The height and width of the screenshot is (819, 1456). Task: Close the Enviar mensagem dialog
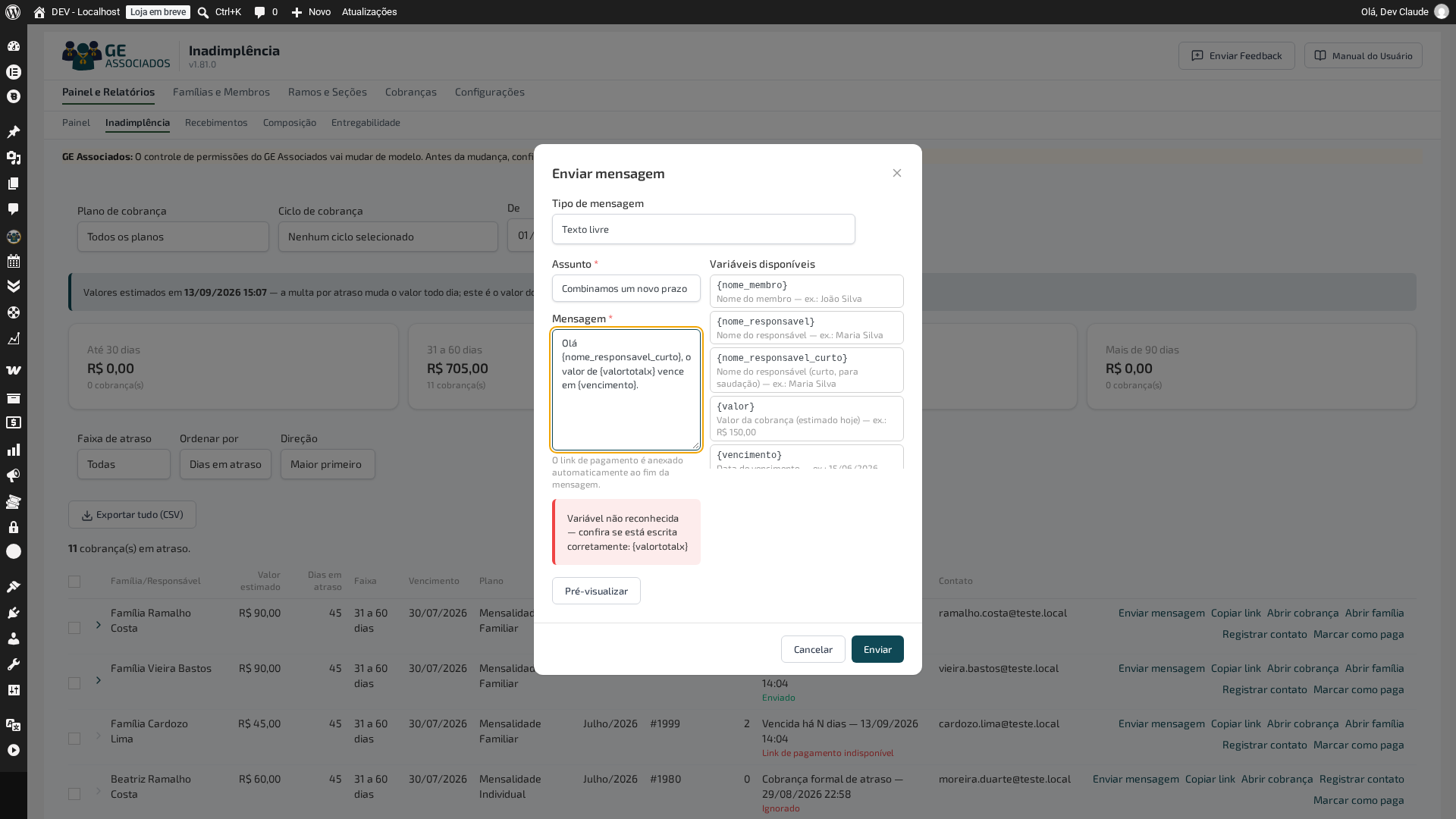[897, 173]
